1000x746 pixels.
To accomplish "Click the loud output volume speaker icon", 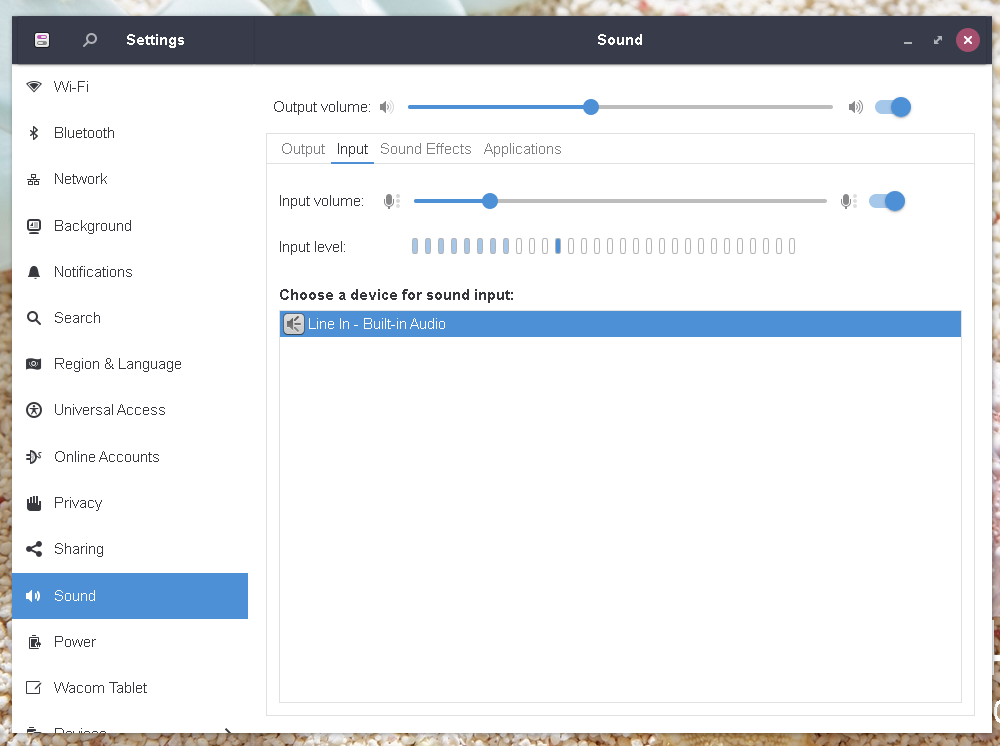I will pos(855,107).
